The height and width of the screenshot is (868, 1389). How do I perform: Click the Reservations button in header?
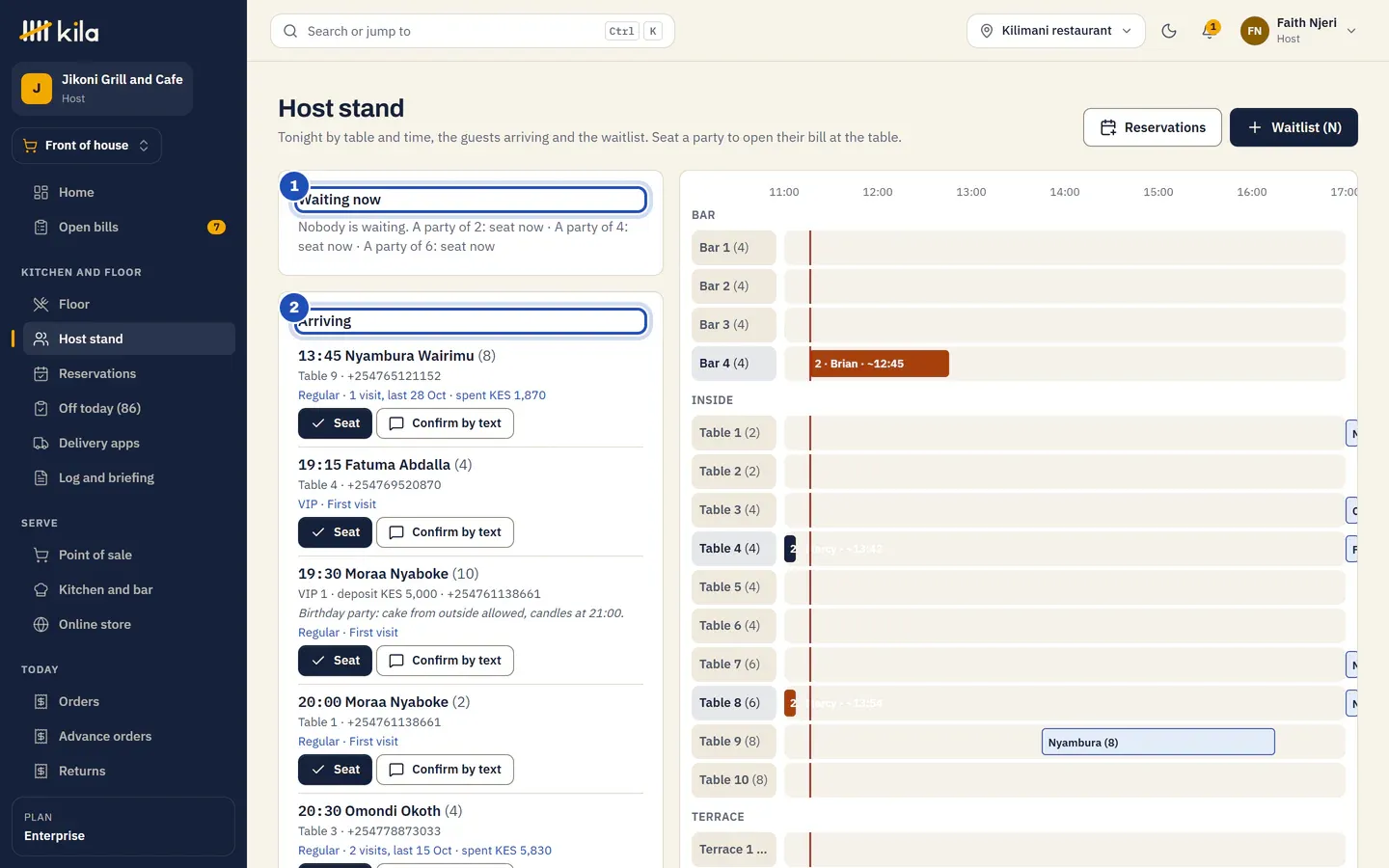(1153, 127)
